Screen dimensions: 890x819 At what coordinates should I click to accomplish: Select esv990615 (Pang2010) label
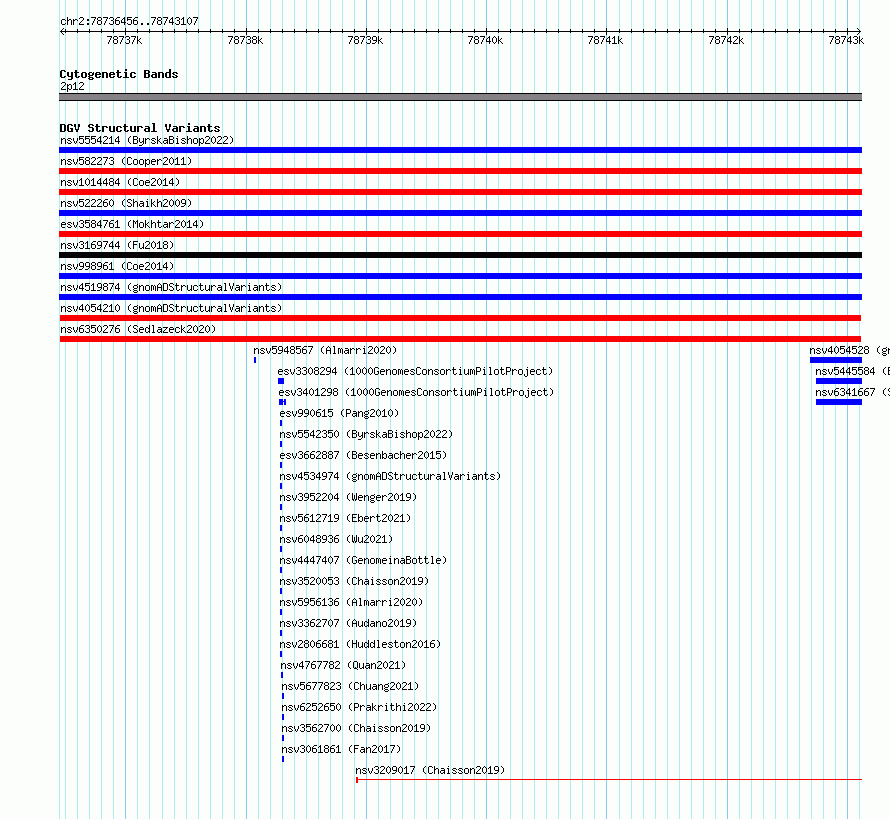339,413
